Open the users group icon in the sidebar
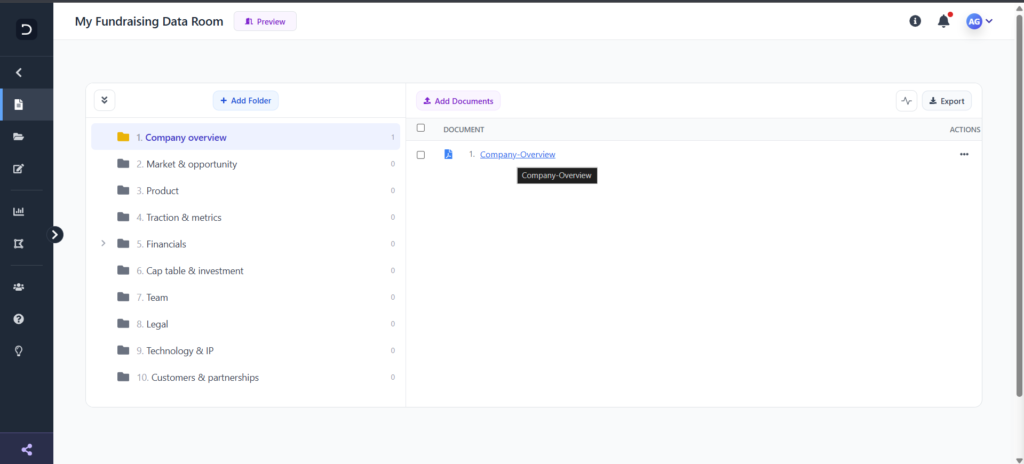 pos(18,287)
